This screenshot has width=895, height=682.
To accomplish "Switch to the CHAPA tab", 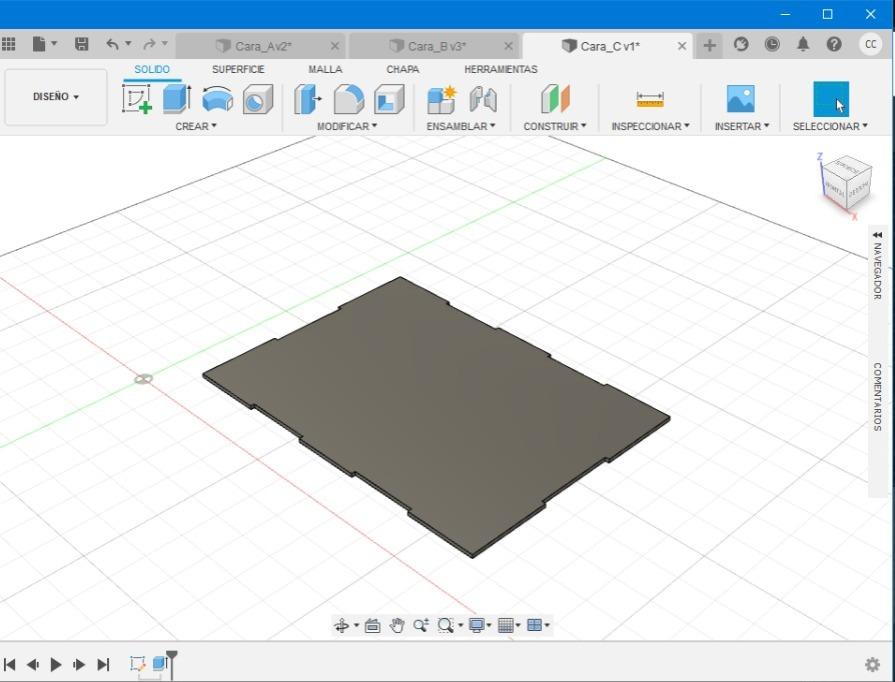I will pos(402,69).
